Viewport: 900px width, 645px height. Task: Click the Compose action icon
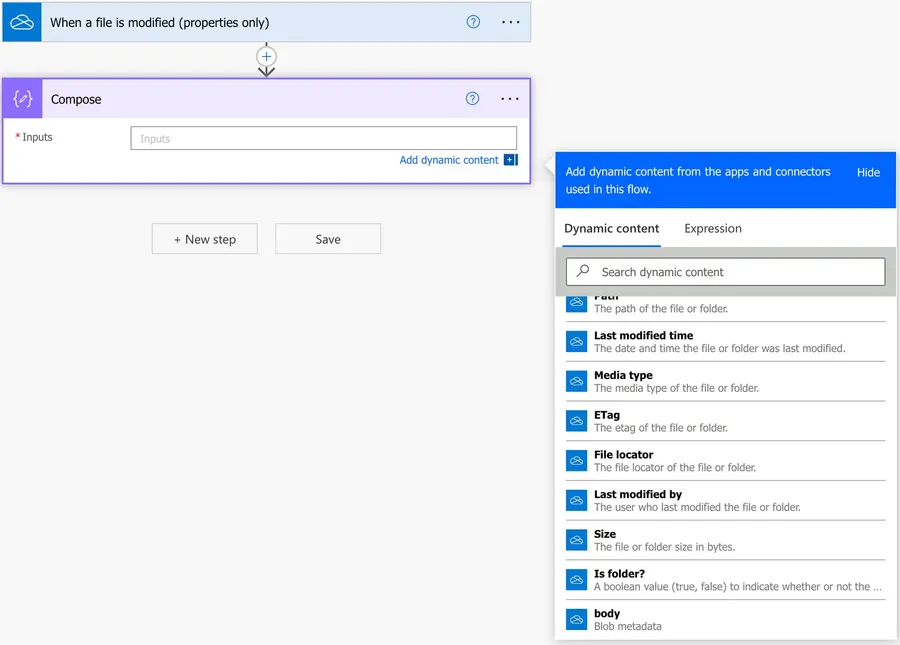click(x=22, y=99)
